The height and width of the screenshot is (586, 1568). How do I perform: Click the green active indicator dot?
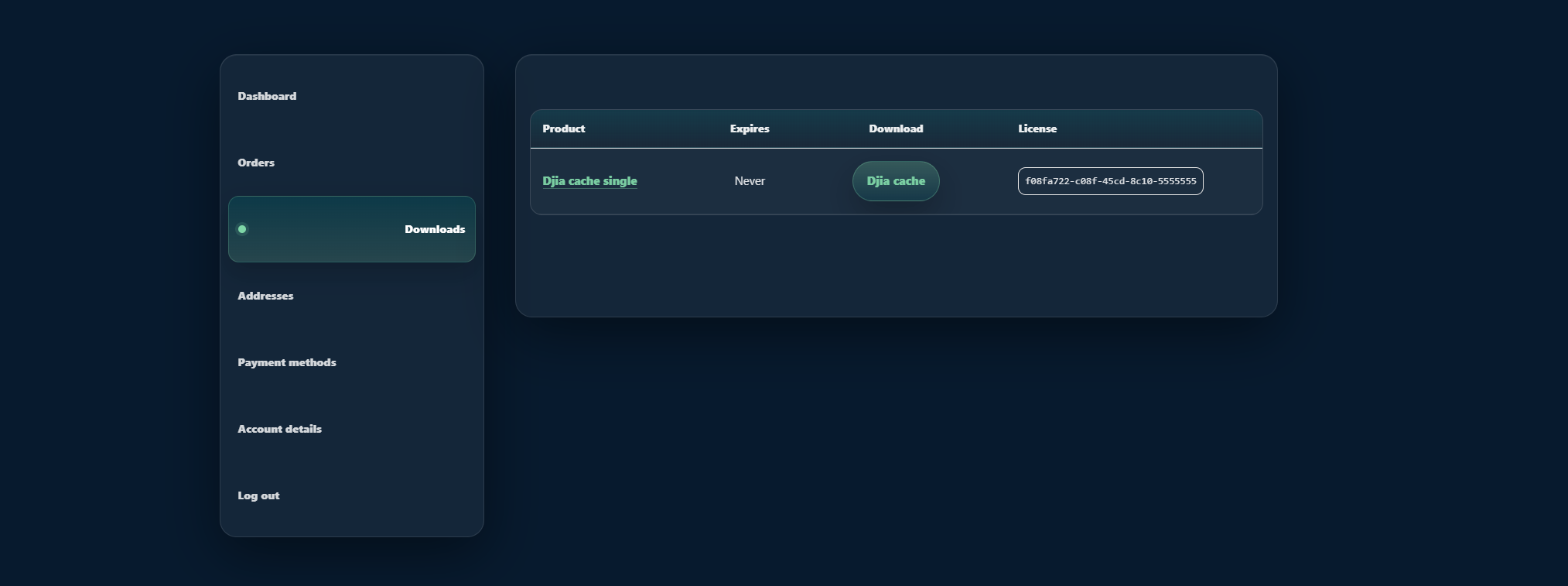[x=242, y=229]
